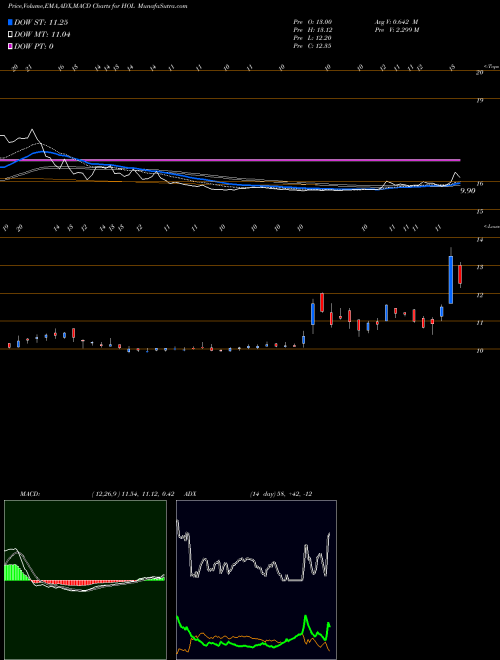
Task: Click the MACD chart thumbnail panel
Action: coord(85,580)
